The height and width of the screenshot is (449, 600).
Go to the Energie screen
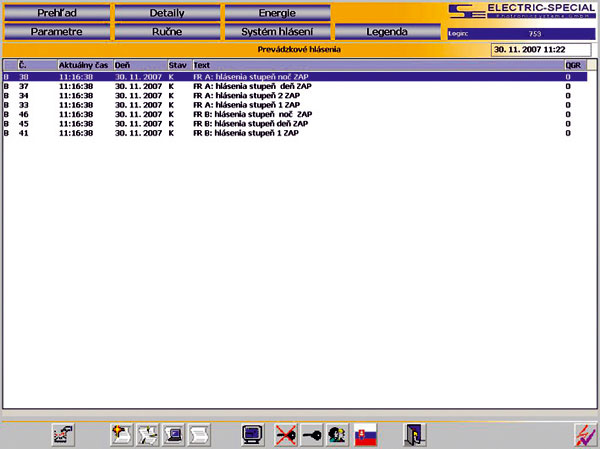(276, 13)
